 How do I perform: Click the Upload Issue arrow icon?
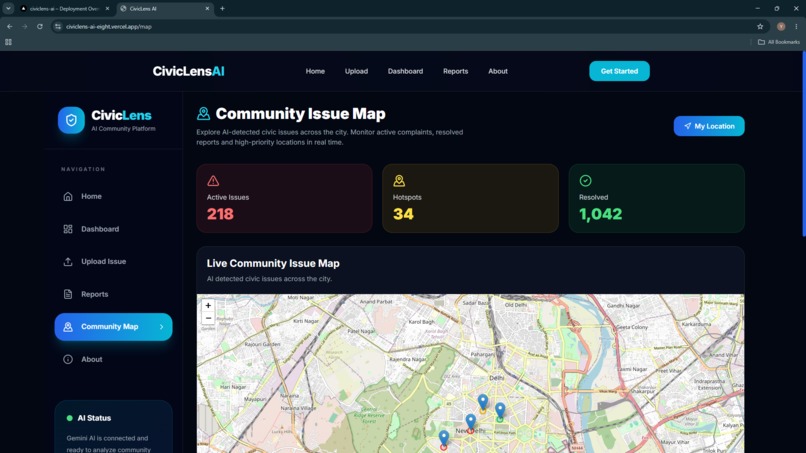(x=68, y=262)
